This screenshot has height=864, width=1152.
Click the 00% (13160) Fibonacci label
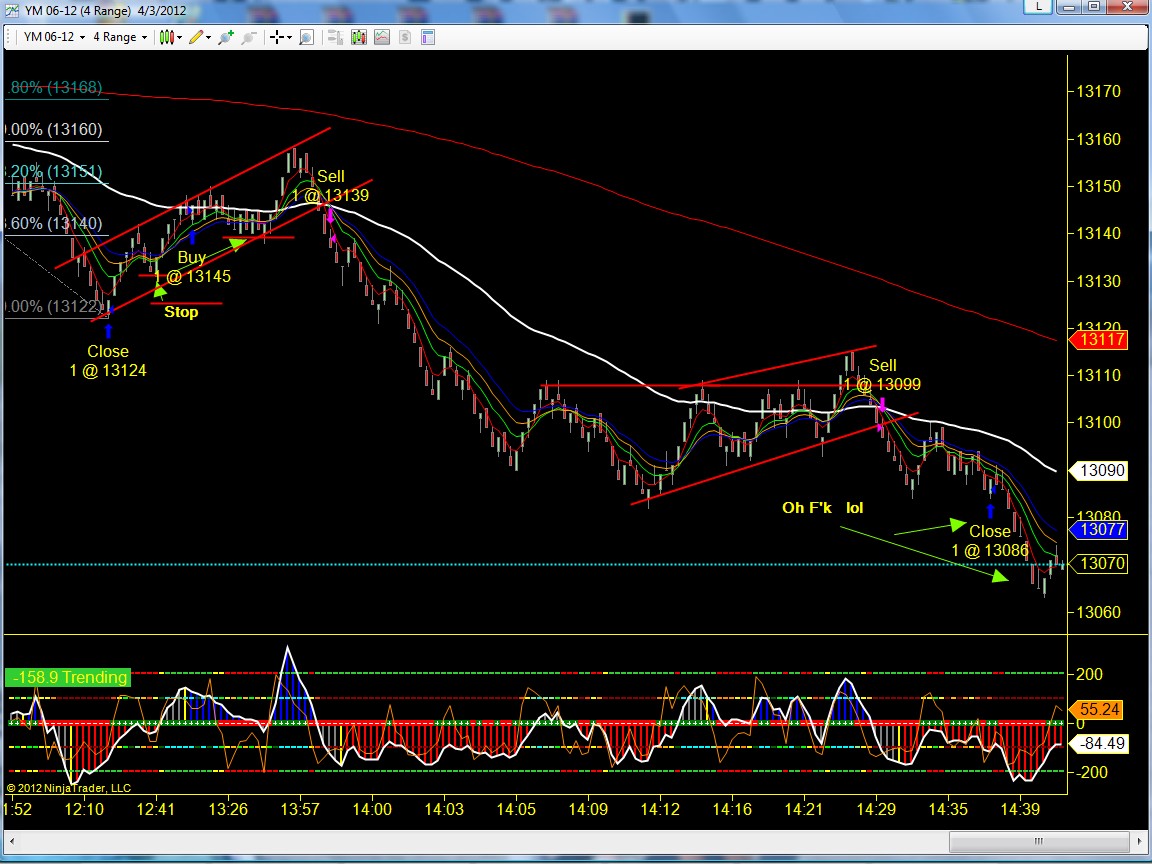click(x=53, y=129)
